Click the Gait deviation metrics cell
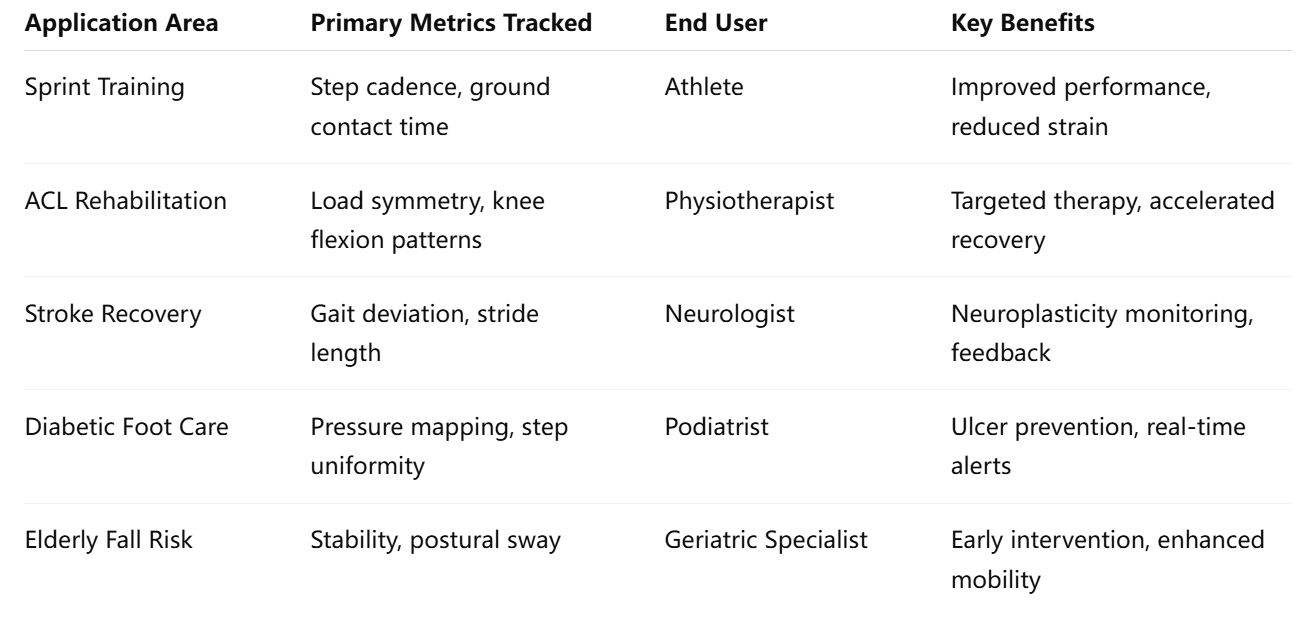The width and height of the screenshot is (1316, 621). pyautogui.click(x=425, y=333)
